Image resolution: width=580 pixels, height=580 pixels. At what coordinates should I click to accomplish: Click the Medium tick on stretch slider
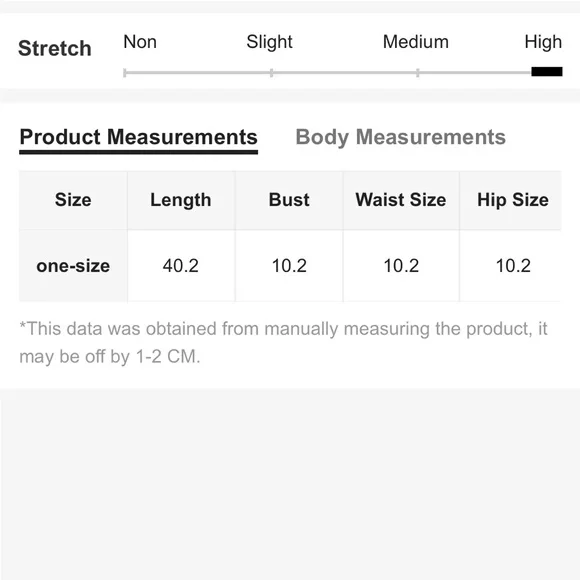(418, 72)
